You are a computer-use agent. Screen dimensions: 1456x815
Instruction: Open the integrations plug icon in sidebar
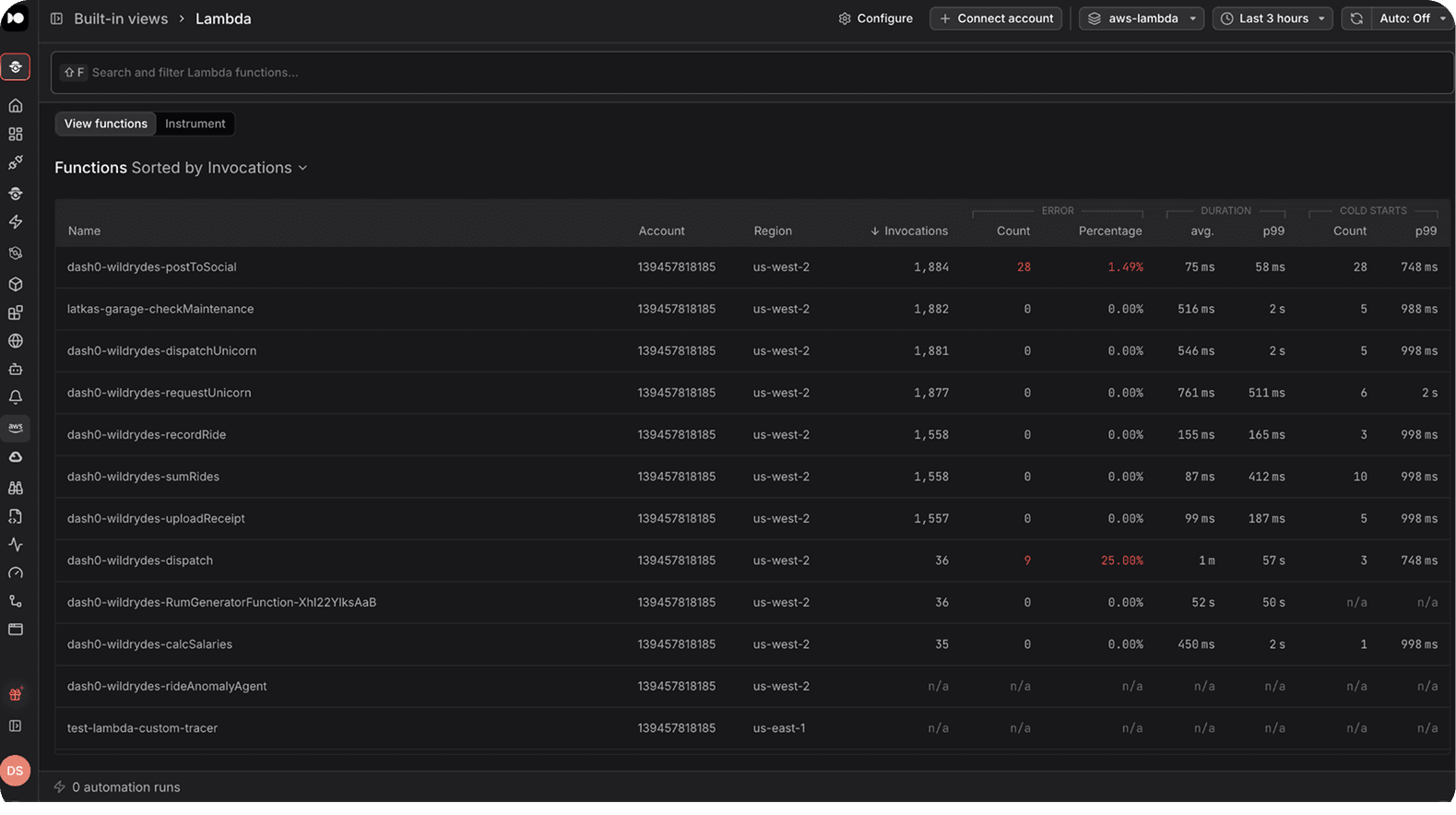pos(16,163)
